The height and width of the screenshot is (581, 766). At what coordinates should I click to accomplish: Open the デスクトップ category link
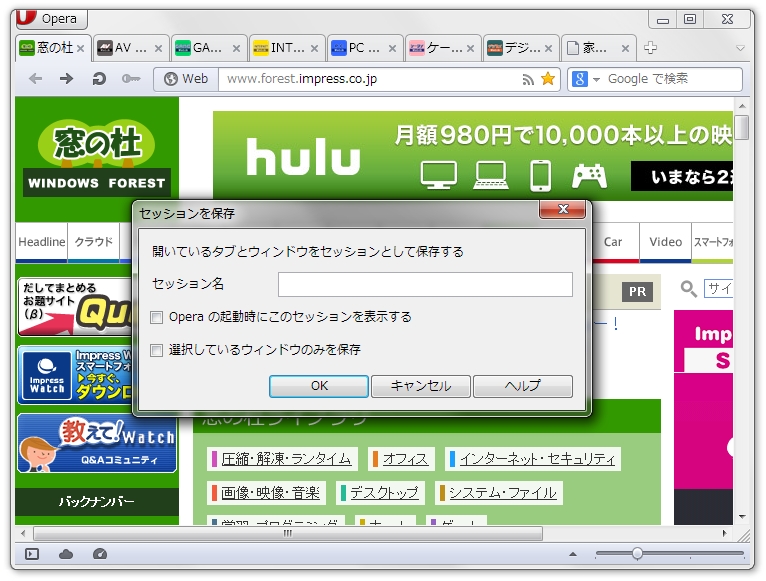pyautogui.click(x=384, y=493)
